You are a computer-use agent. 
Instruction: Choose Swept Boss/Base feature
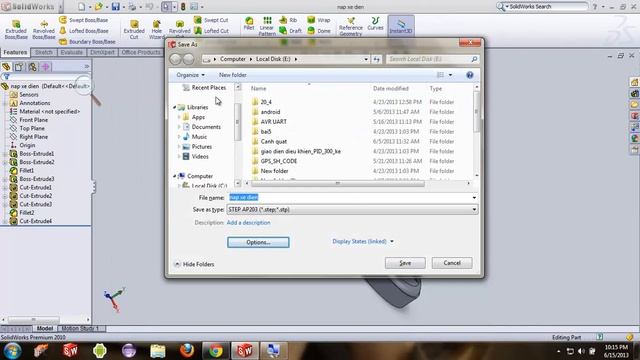pos(84,20)
